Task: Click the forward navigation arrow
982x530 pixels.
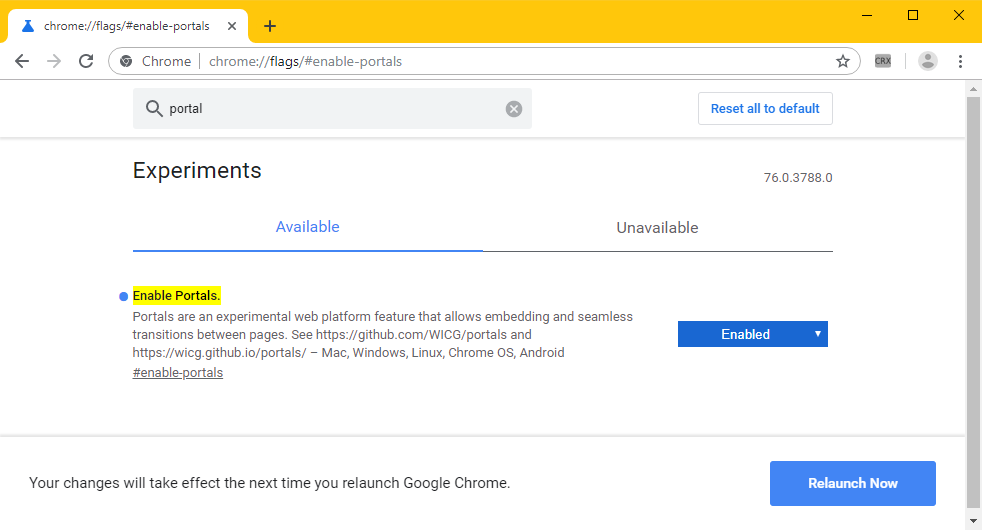Action: click(54, 61)
